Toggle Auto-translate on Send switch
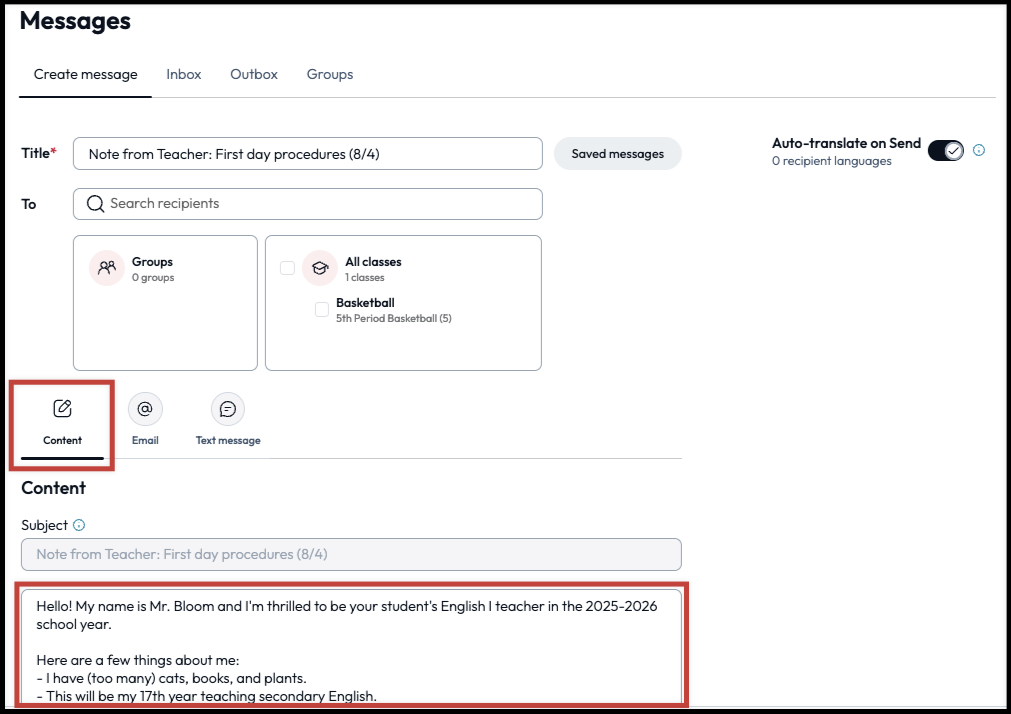The image size is (1011, 714). (945, 150)
